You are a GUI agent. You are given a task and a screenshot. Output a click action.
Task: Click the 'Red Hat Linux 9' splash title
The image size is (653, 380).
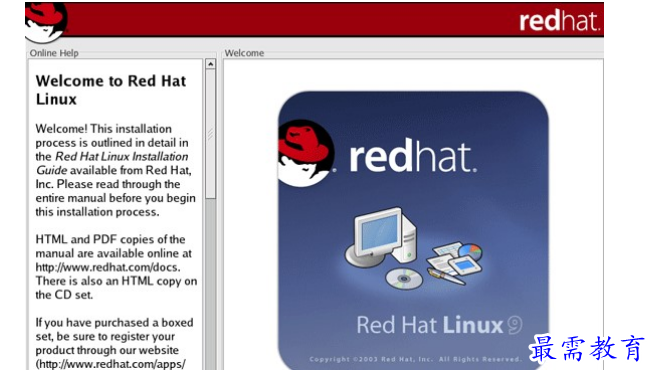point(439,325)
